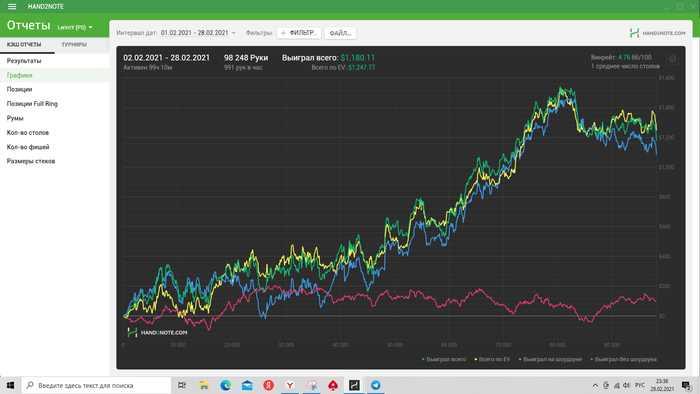This screenshot has width=700, height=394.
Task: Launch Microsoft Edge from taskbar
Action: (x=225, y=385)
